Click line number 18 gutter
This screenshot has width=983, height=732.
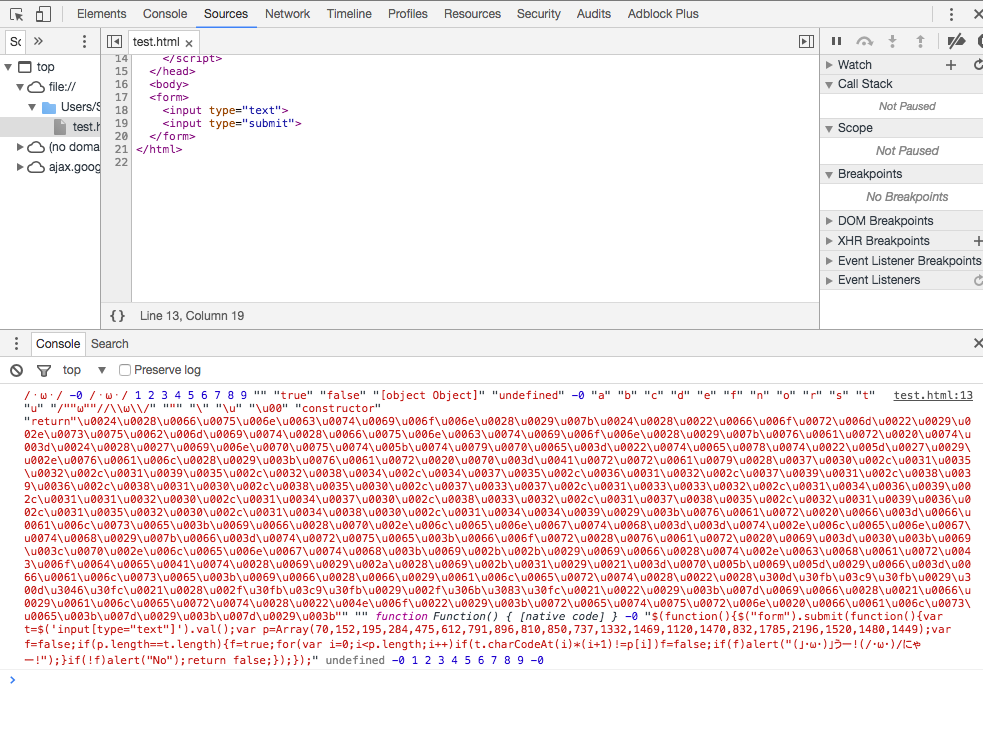pos(121,110)
